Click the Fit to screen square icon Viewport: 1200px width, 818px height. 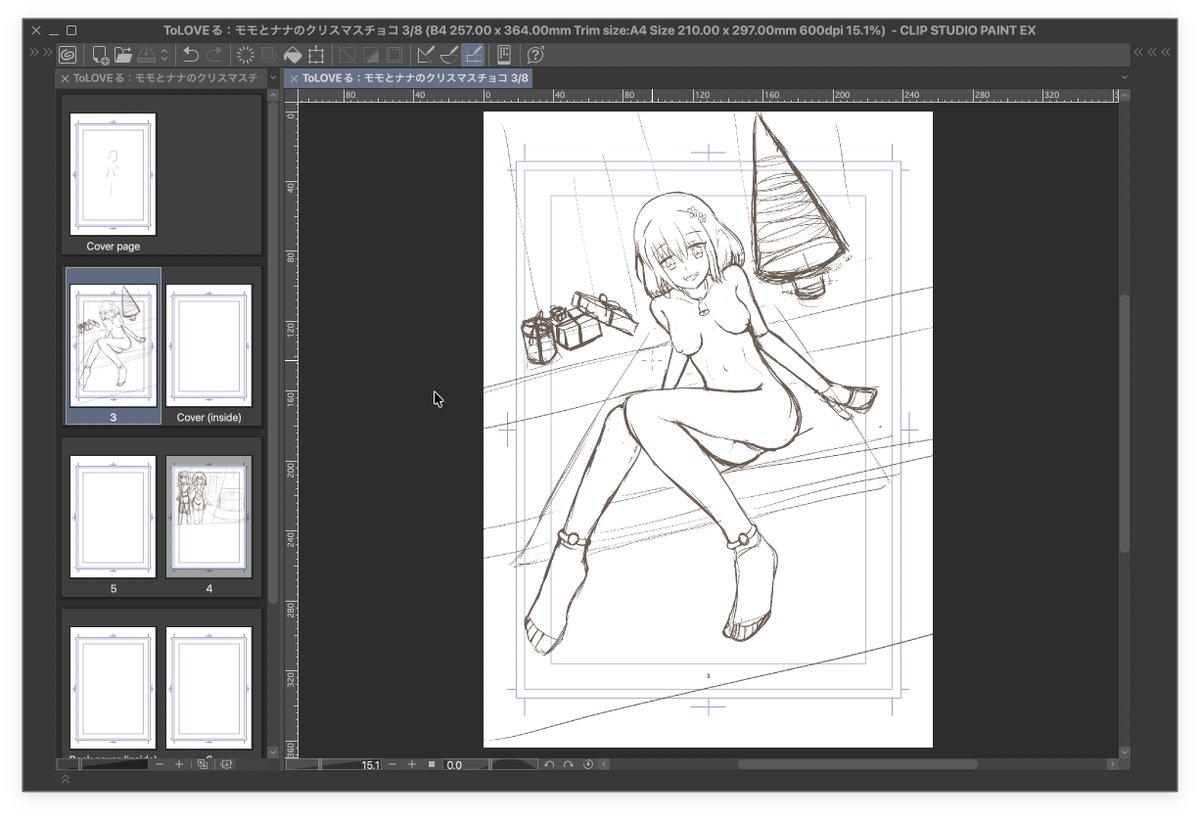pos(431,764)
